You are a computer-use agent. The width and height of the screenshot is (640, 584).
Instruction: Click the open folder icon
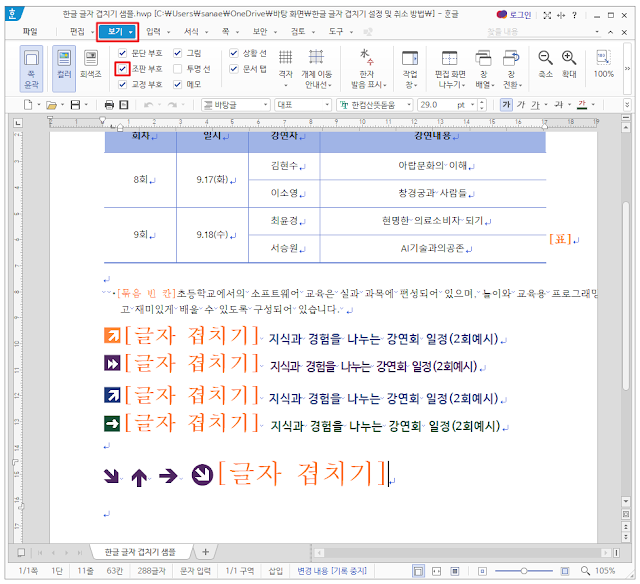[x=51, y=105]
